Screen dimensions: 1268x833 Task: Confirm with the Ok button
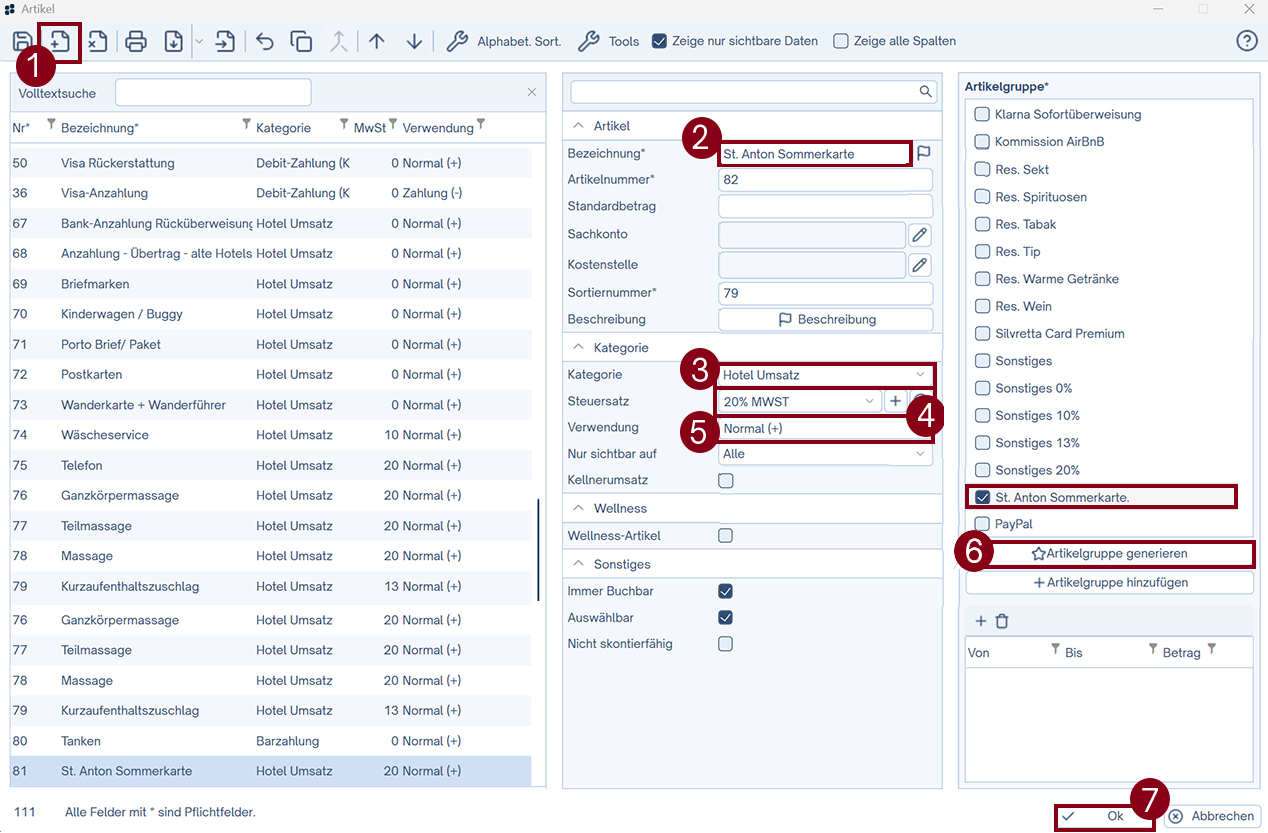[1104, 816]
